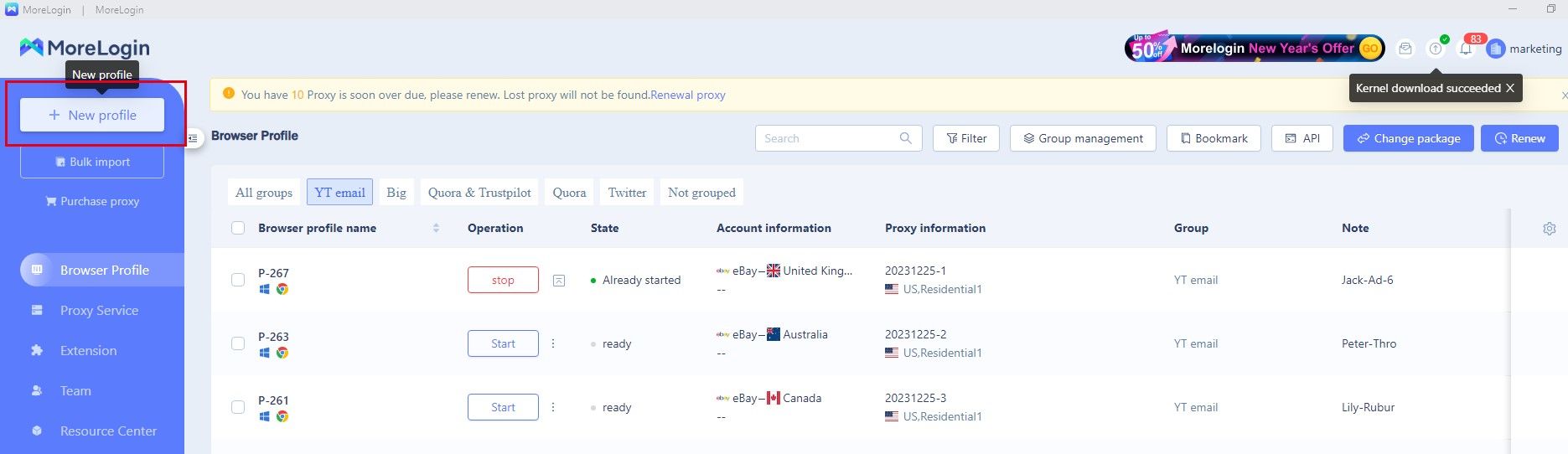
Task: Follow the Renewal proxy link
Action: tap(688, 95)
